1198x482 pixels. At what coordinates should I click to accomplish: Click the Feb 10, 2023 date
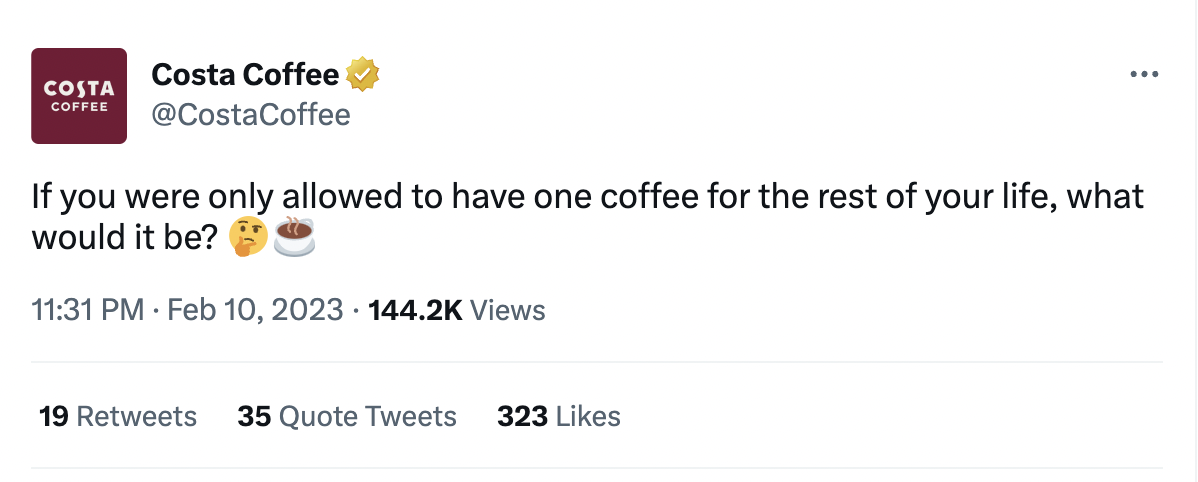point(254,310)
